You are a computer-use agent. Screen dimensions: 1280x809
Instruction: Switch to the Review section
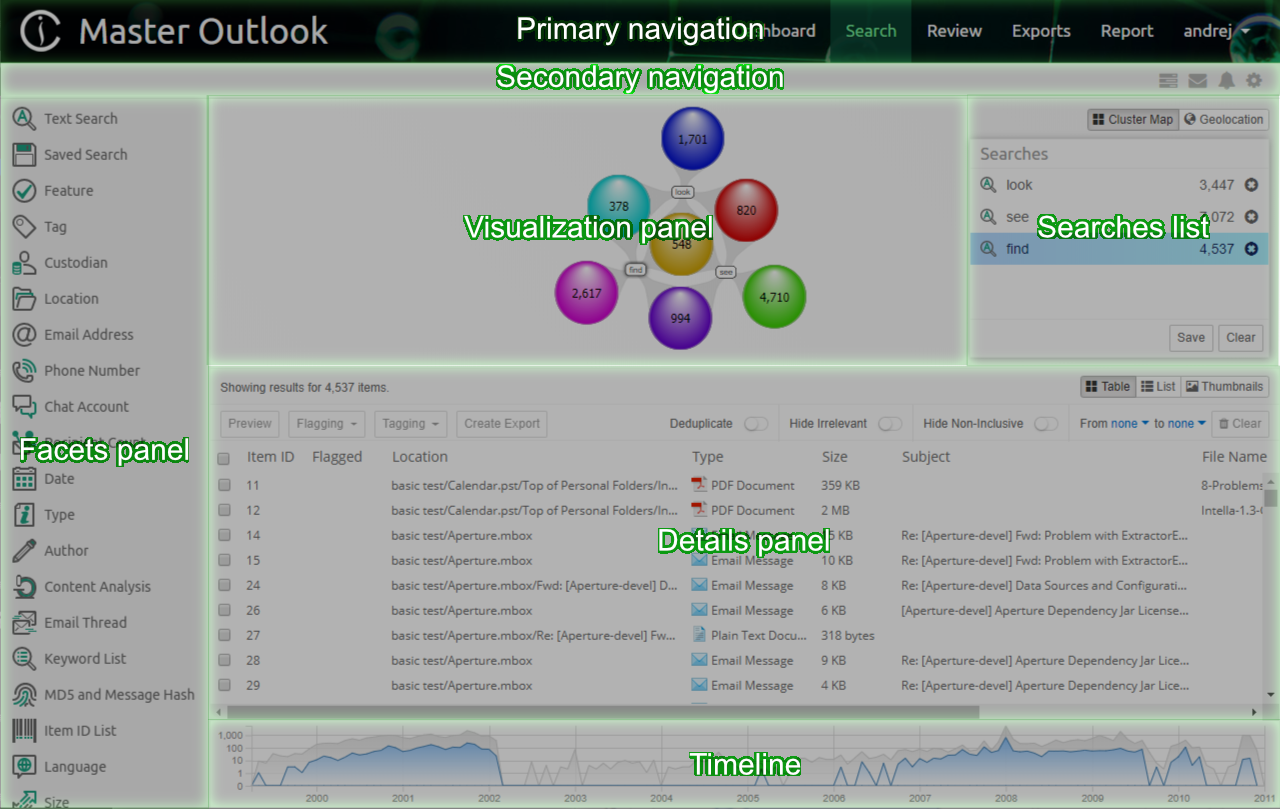tap(953, 31)
